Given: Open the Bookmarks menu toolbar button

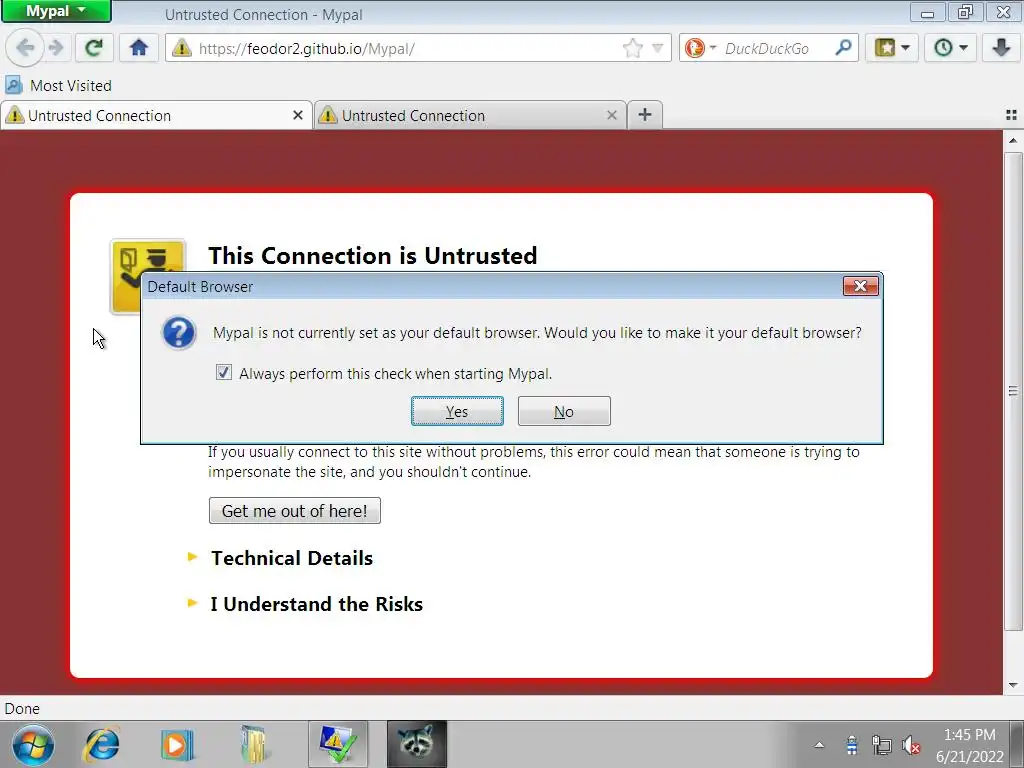Looking at the screenshot, I should tap(891, 48).
